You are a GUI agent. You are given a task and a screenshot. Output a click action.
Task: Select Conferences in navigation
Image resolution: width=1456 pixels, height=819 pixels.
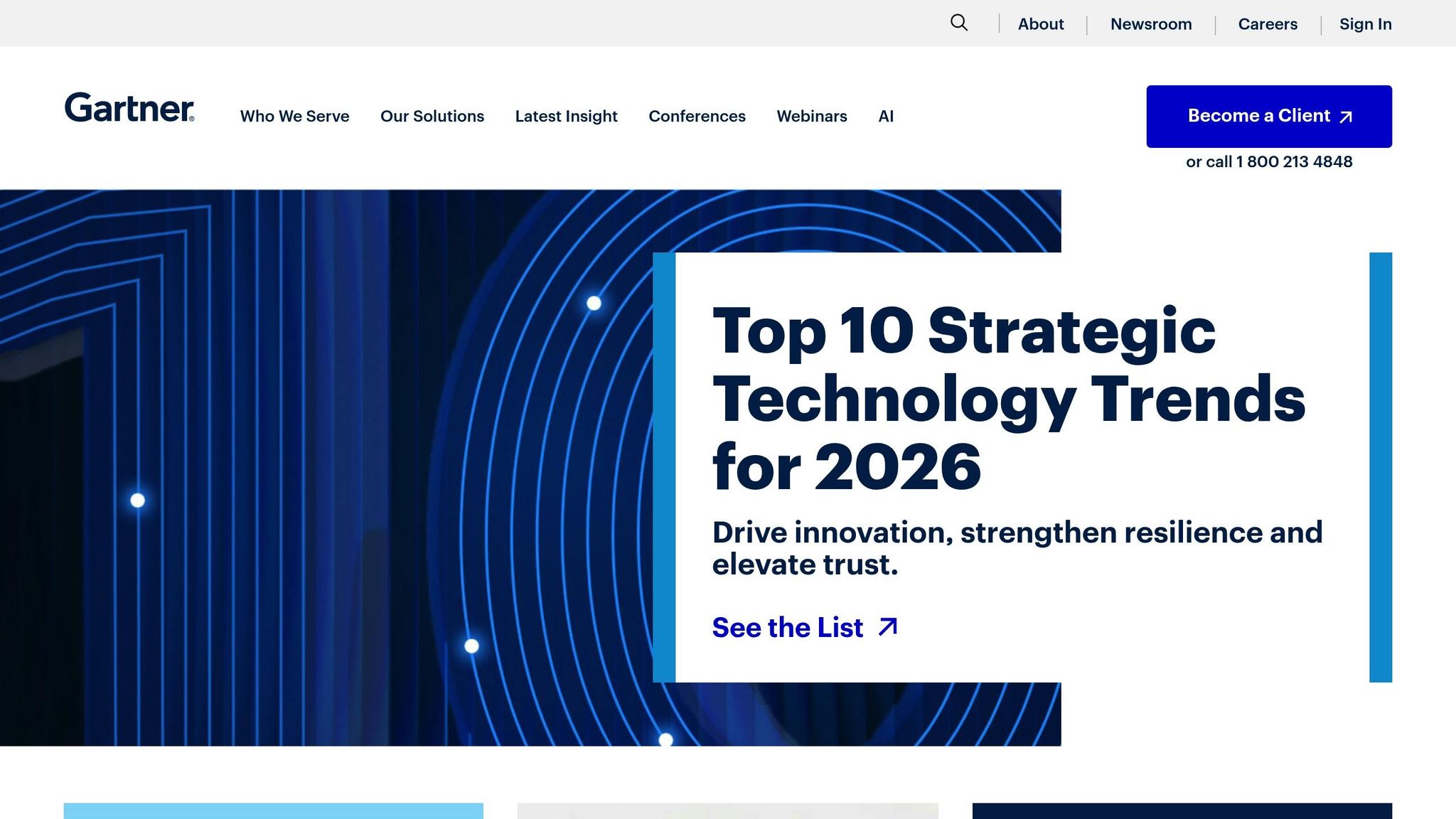click(697, 116)
